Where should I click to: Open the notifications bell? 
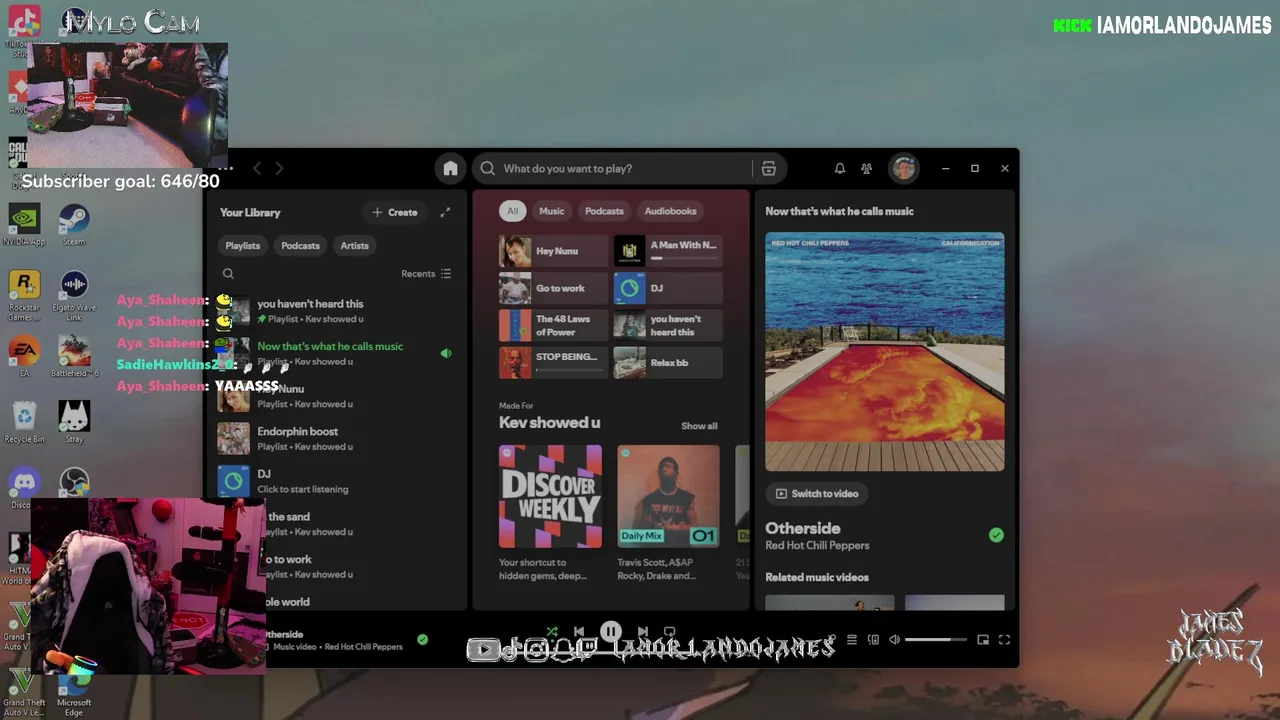[840, 168]
